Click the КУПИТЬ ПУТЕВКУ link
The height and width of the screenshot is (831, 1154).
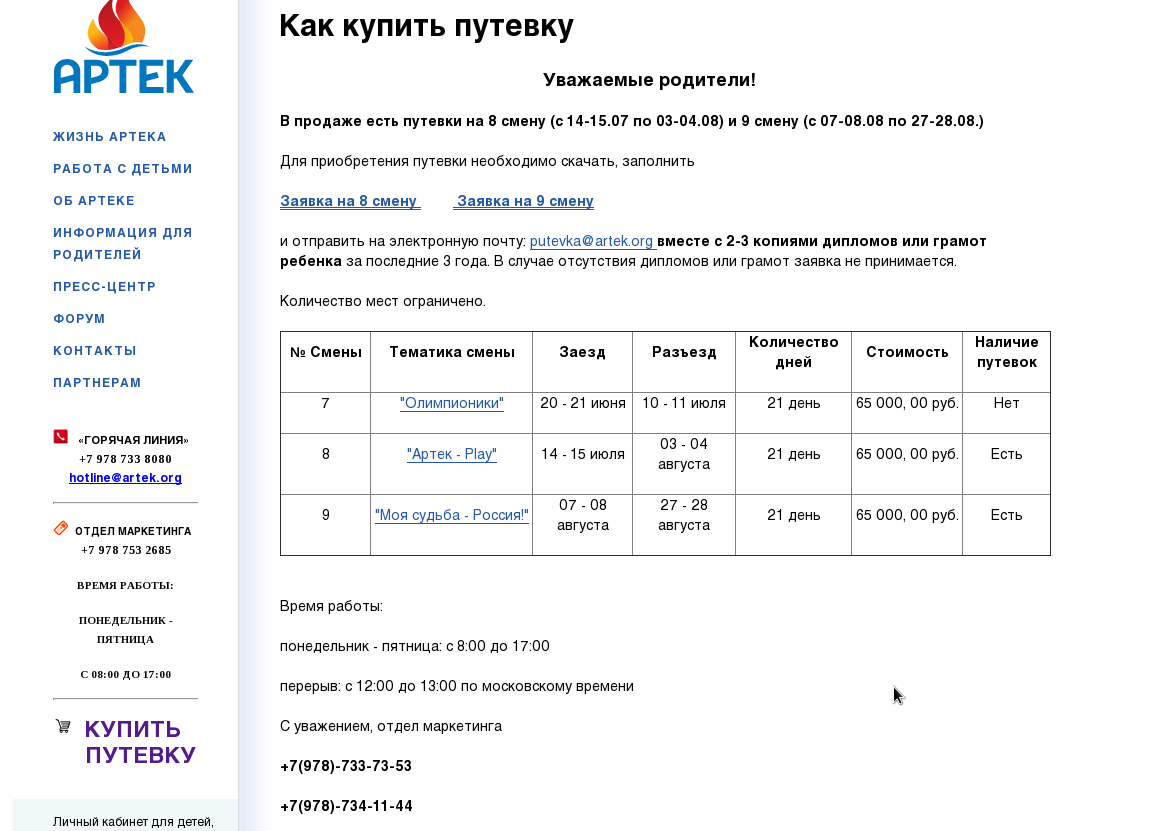pos(140,742)
